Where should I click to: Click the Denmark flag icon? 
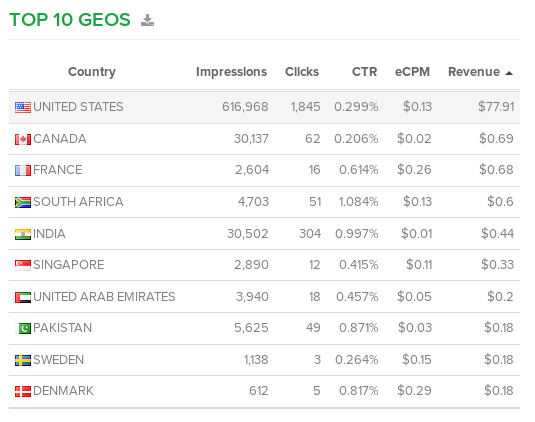(x=23, y=391)
